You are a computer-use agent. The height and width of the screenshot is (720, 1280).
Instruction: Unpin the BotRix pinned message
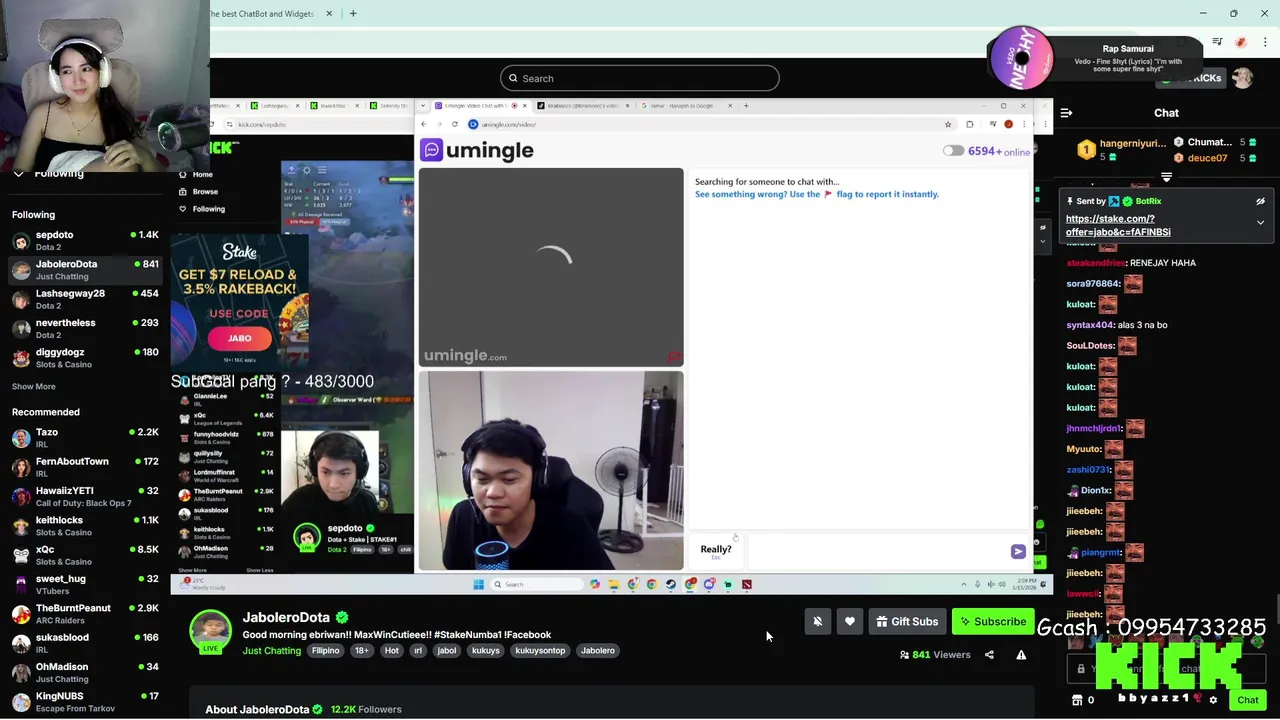pos(1260,201)
